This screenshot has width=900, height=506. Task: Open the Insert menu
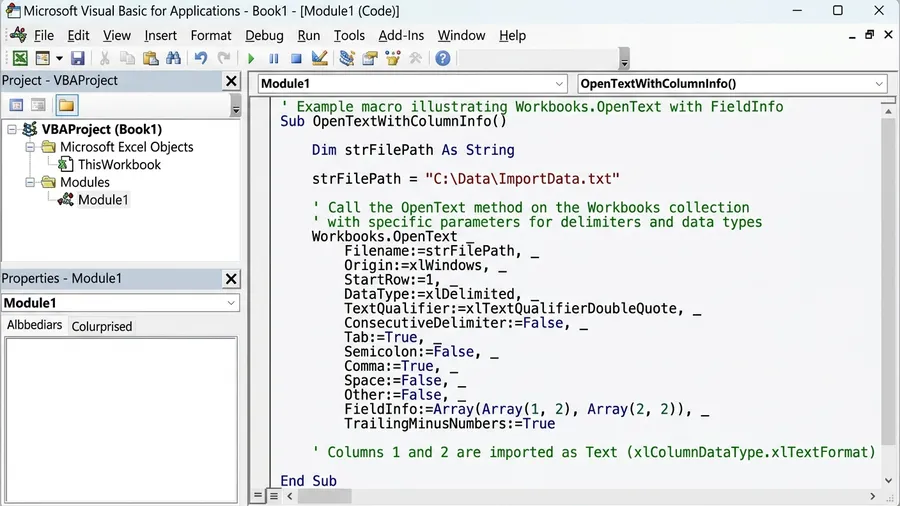point(160,36)
